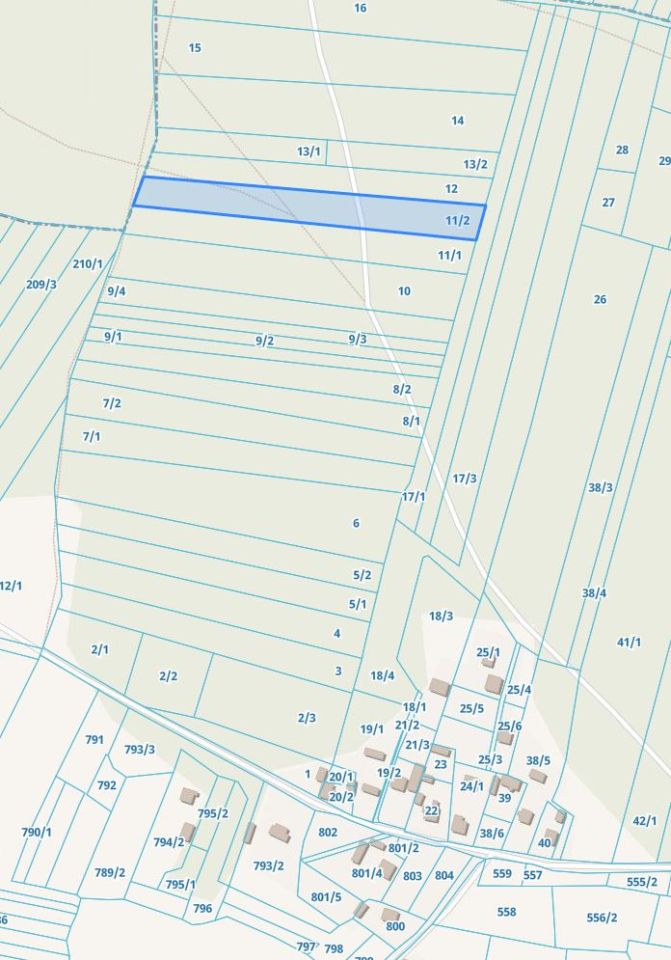Click parcel label 9/1
The width and height of the screenshot is (671, 960).
coord(113,337)
